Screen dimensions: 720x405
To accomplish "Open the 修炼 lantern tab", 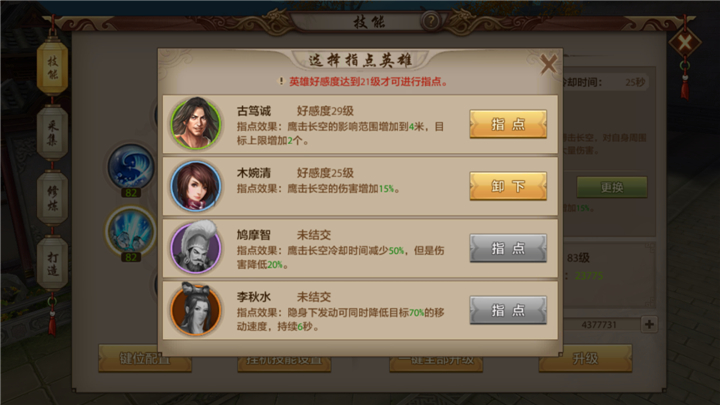I will [x=52, y=198].
